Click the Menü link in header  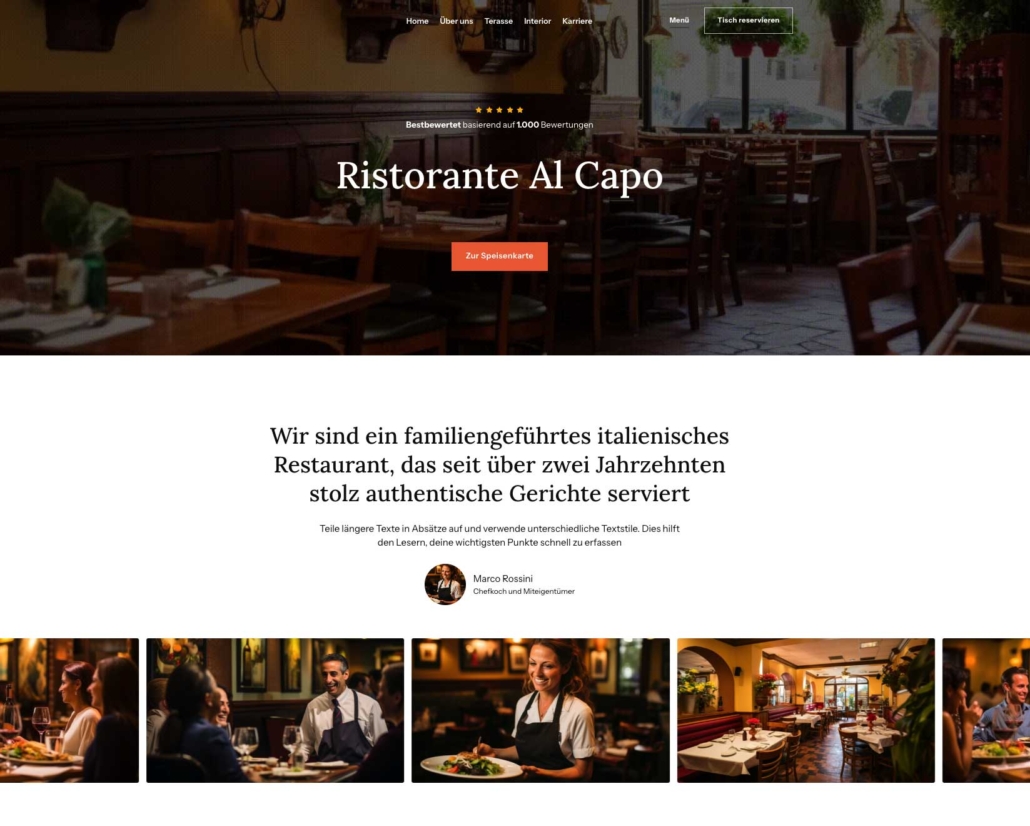[x=679, y=20]
